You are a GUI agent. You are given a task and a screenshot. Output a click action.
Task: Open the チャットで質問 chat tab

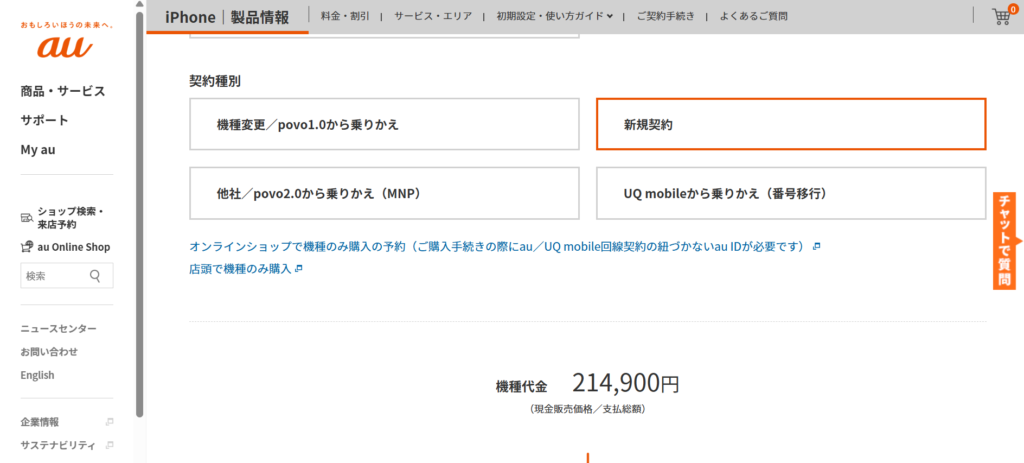click(1005, 241)
